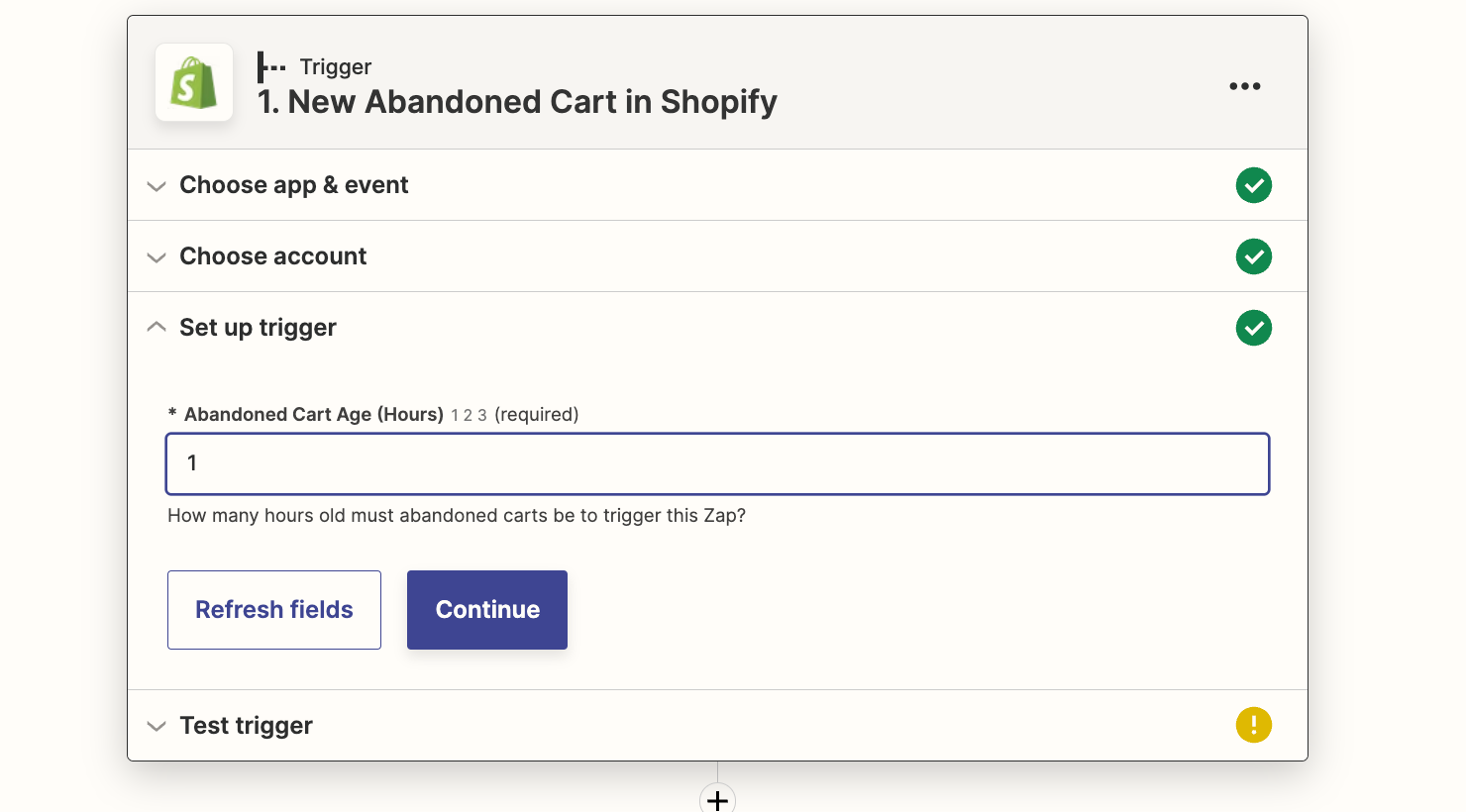The height and width of the screenshot is (812, 1466).
Task: Click the Abandoned Cart Age input field
Action: 717,463
